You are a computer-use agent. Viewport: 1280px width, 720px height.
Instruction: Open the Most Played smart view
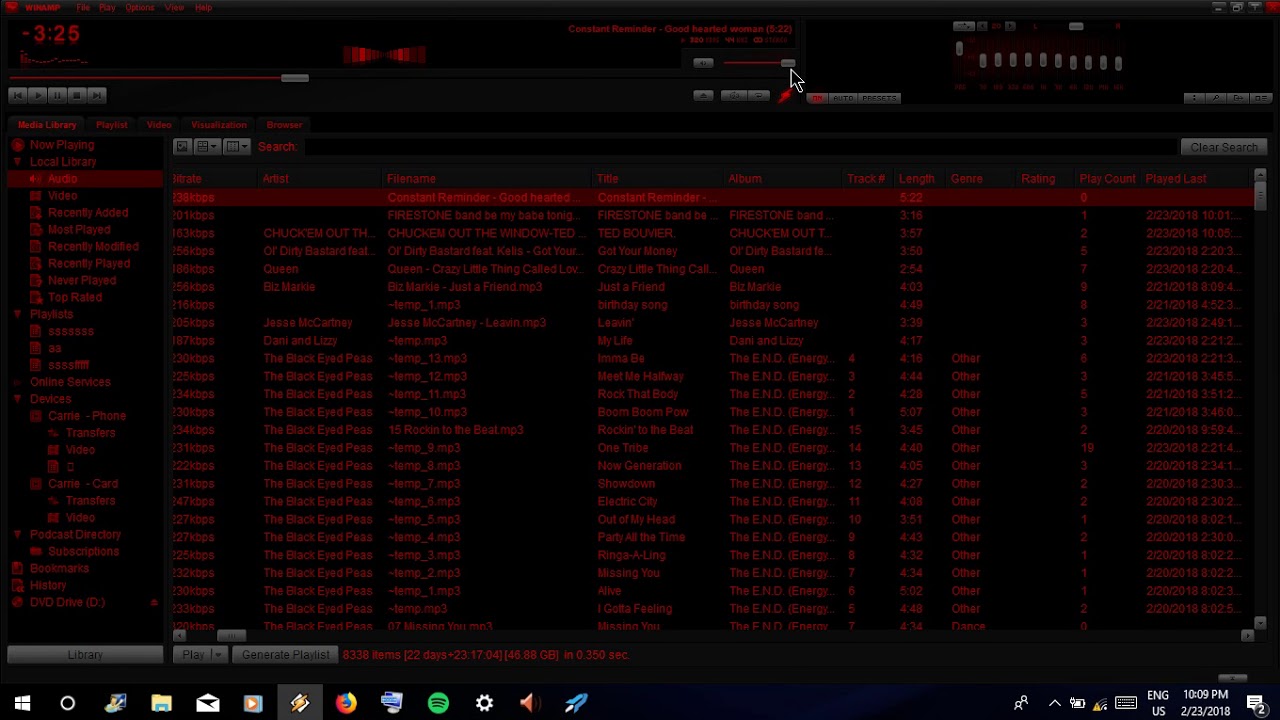[79, 230]
